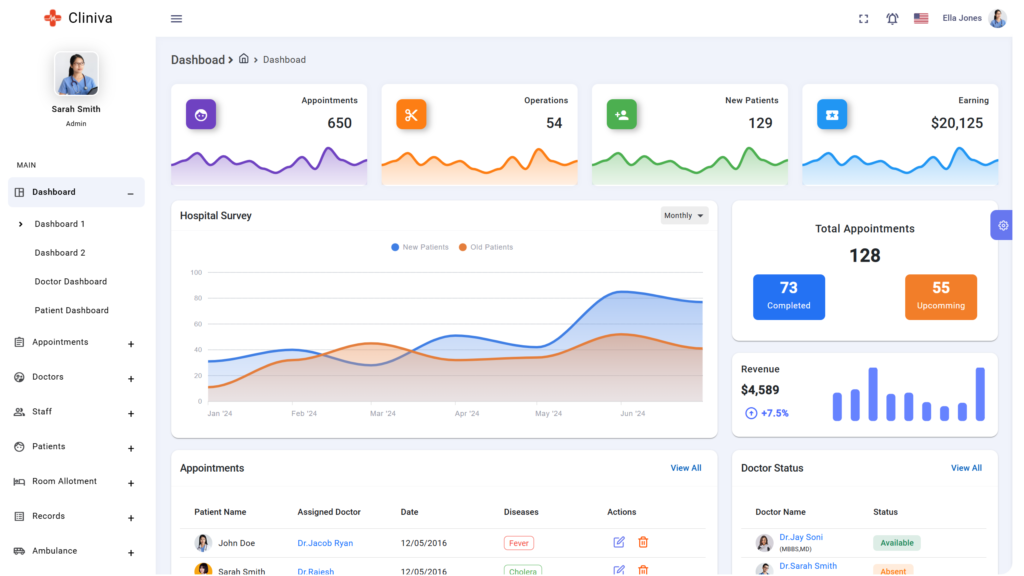Viewport: 1024px width, 576px height.
Task: Click delete icon for John Doe
Action: tap(643, 542)
